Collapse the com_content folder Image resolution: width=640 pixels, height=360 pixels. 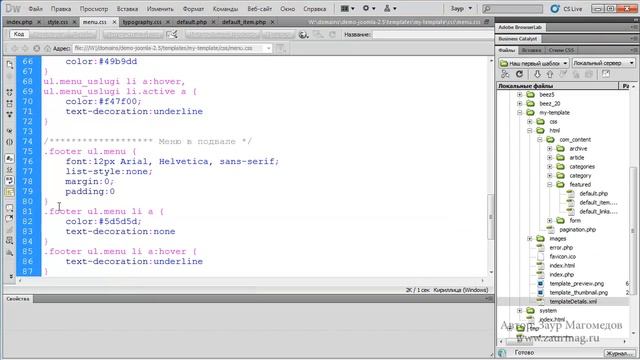pyautogui.click(x=540, y=140)
